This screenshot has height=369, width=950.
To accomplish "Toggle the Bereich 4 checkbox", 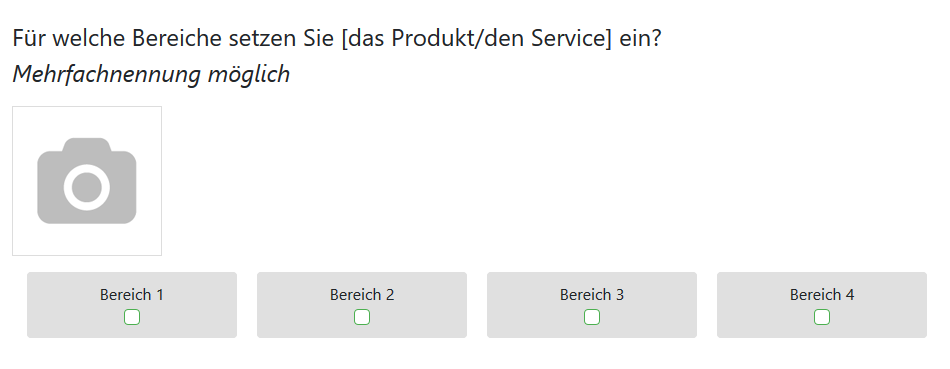I will click(822, 317).
